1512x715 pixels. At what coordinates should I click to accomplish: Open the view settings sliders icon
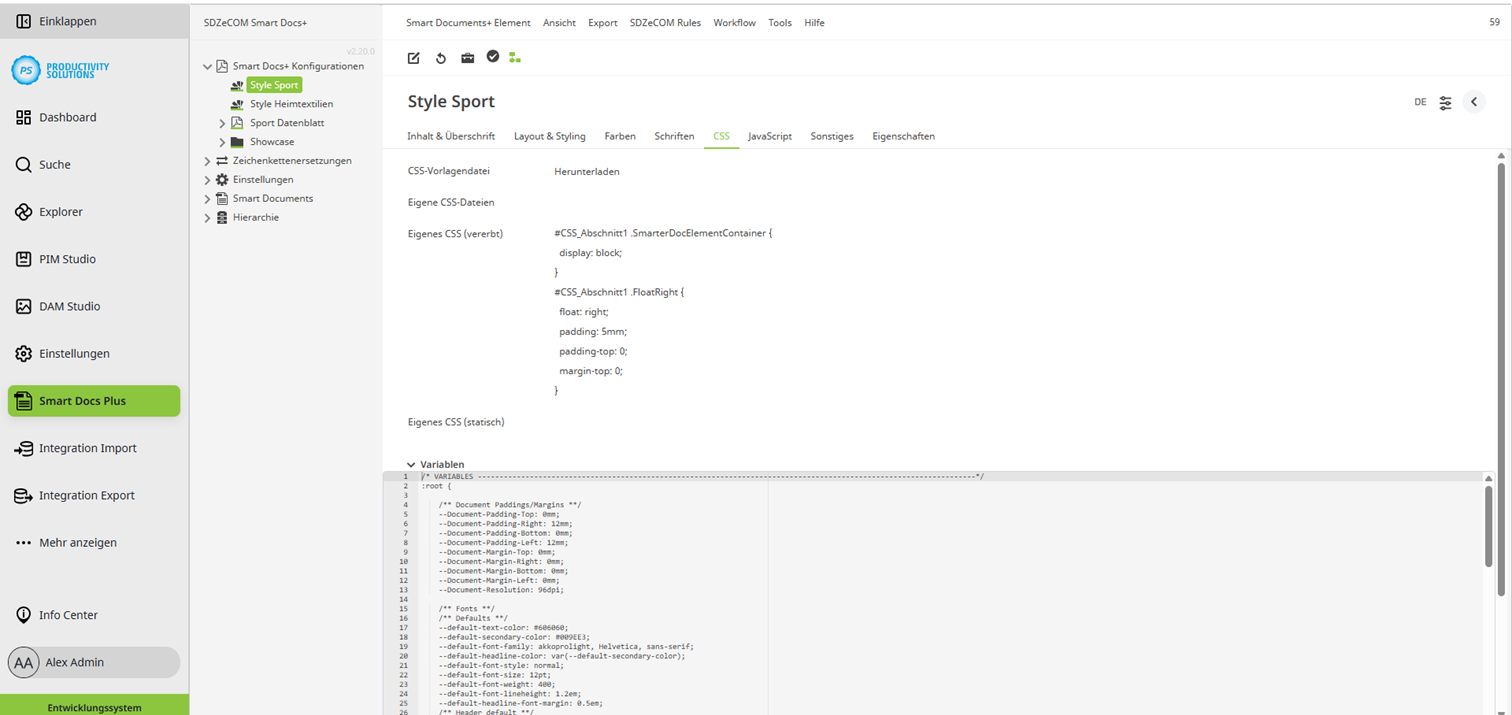tap(1446, 102)
